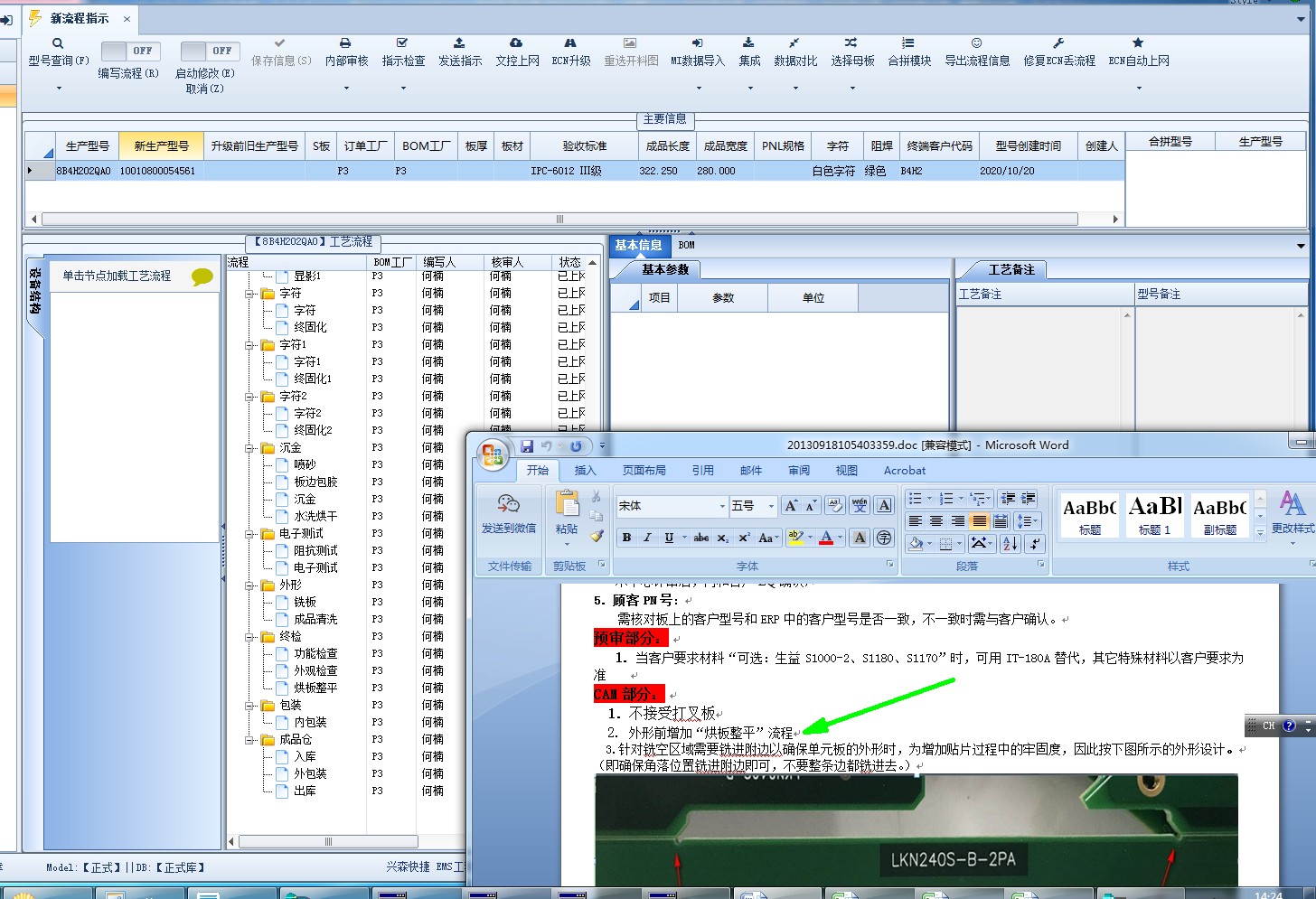
Task: Open the 宋体 font name dropdown
Action: coord(722,506)
